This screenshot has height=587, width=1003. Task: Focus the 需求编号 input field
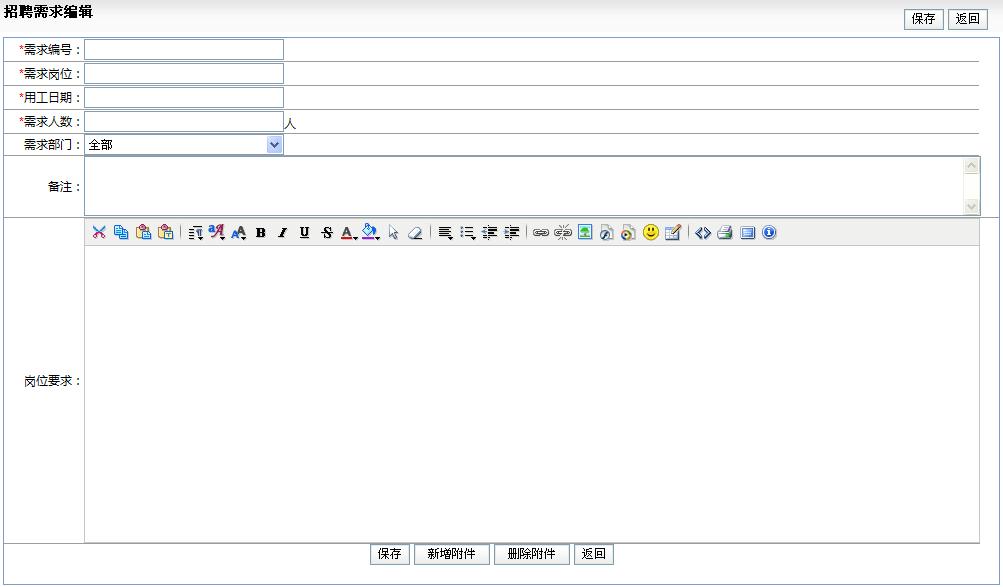(x=184, y=50)
